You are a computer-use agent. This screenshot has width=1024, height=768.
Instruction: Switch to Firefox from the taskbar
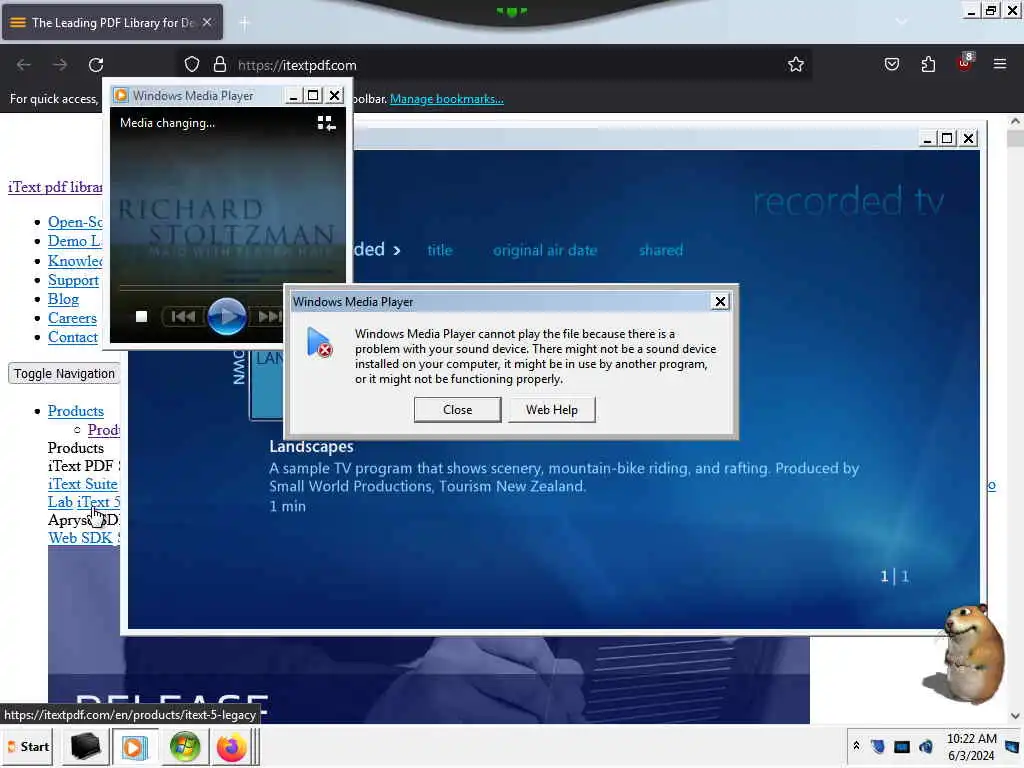pyautogui.click(x=232, y=747)
